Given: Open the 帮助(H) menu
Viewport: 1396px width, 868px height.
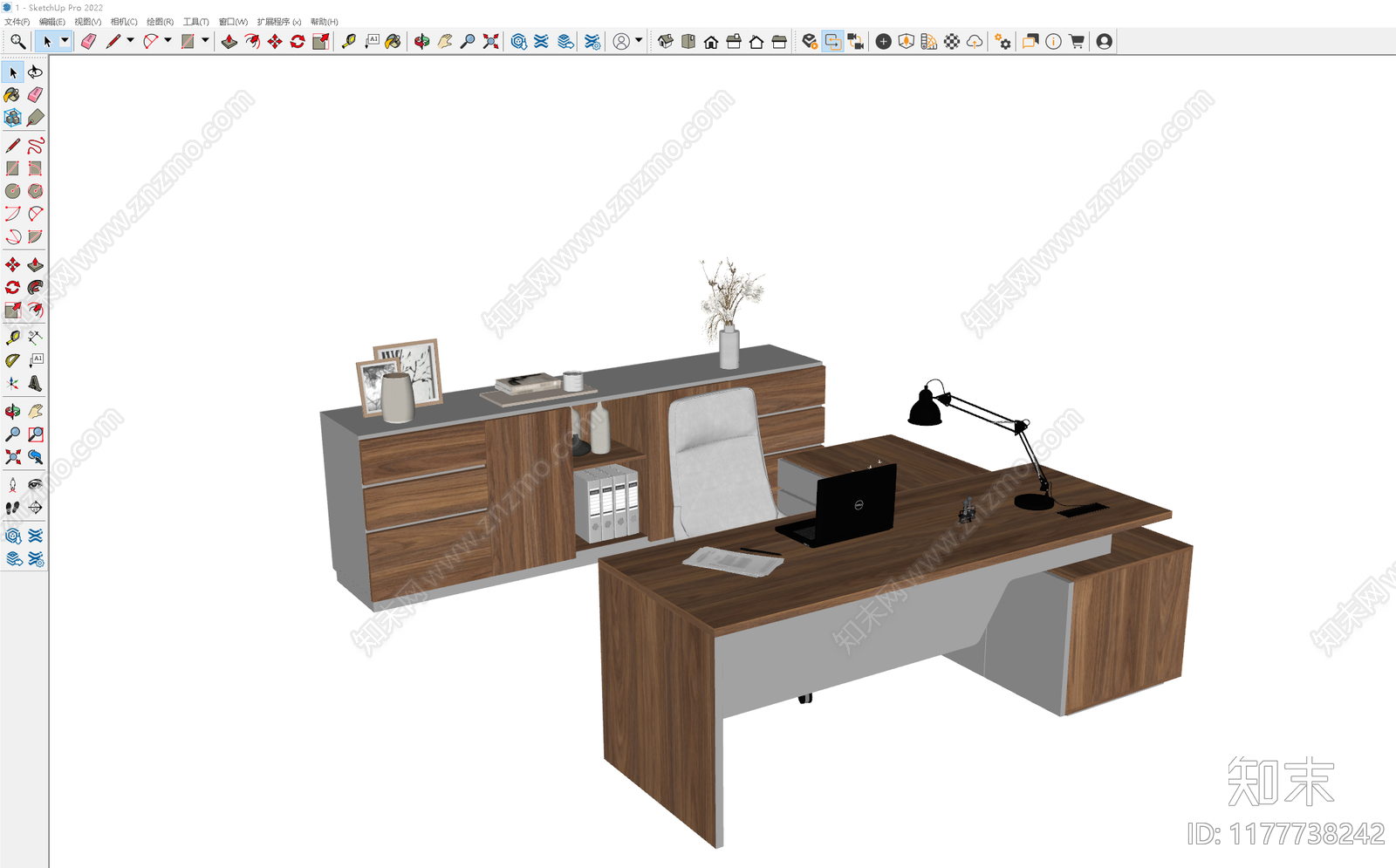Looking at the screenshot, I should tap(324, 22).
